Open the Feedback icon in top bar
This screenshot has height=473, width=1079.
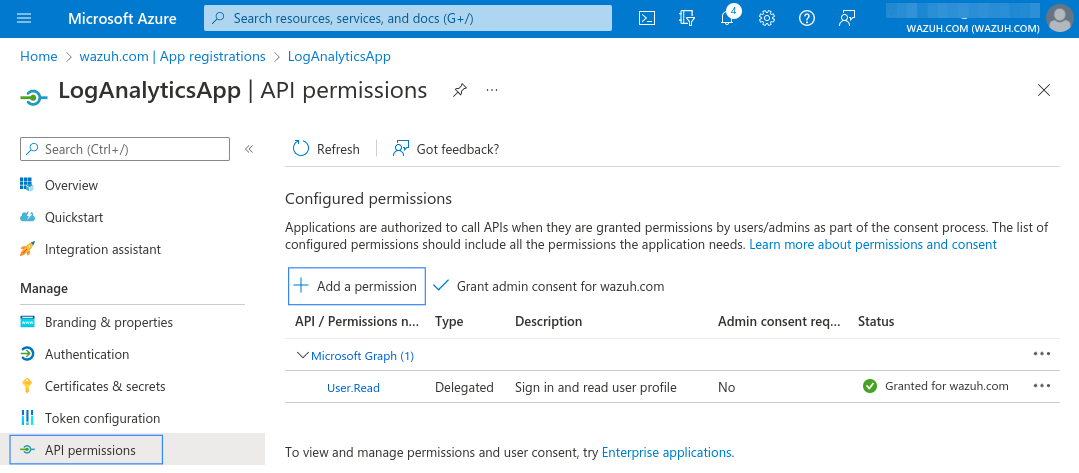tap(847, 19)
